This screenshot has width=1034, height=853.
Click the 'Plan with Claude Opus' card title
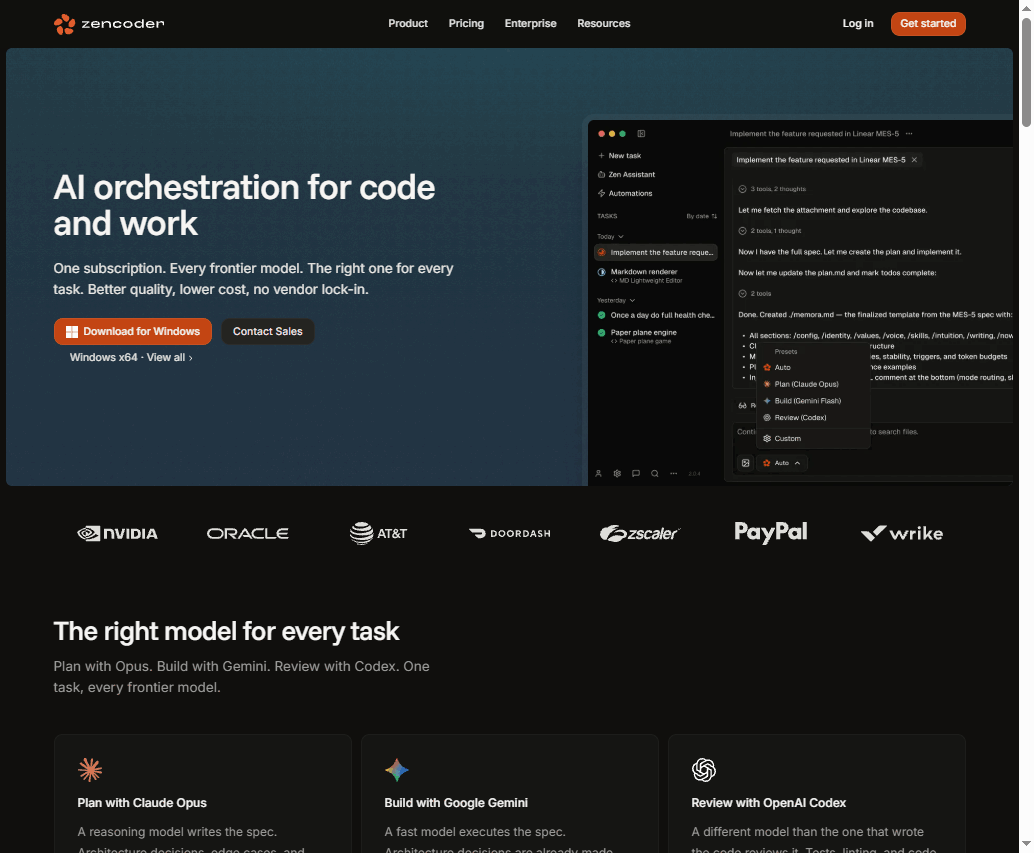142,803
